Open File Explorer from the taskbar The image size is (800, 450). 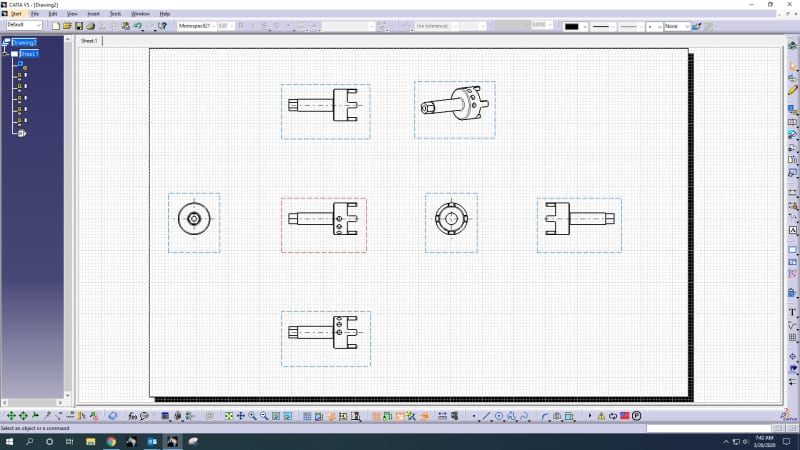91,442
